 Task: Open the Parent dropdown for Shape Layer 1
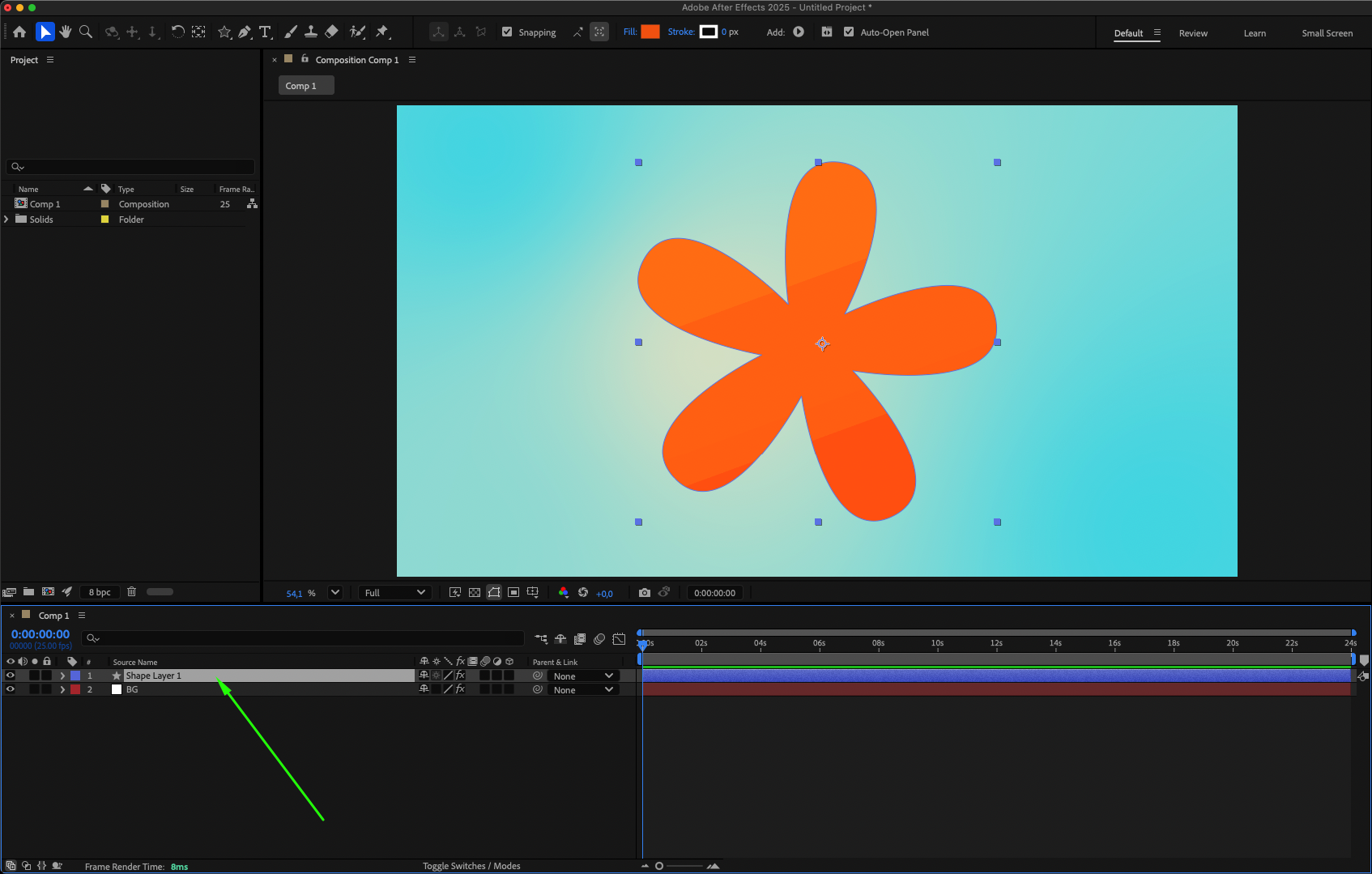[x=583, y=676]
